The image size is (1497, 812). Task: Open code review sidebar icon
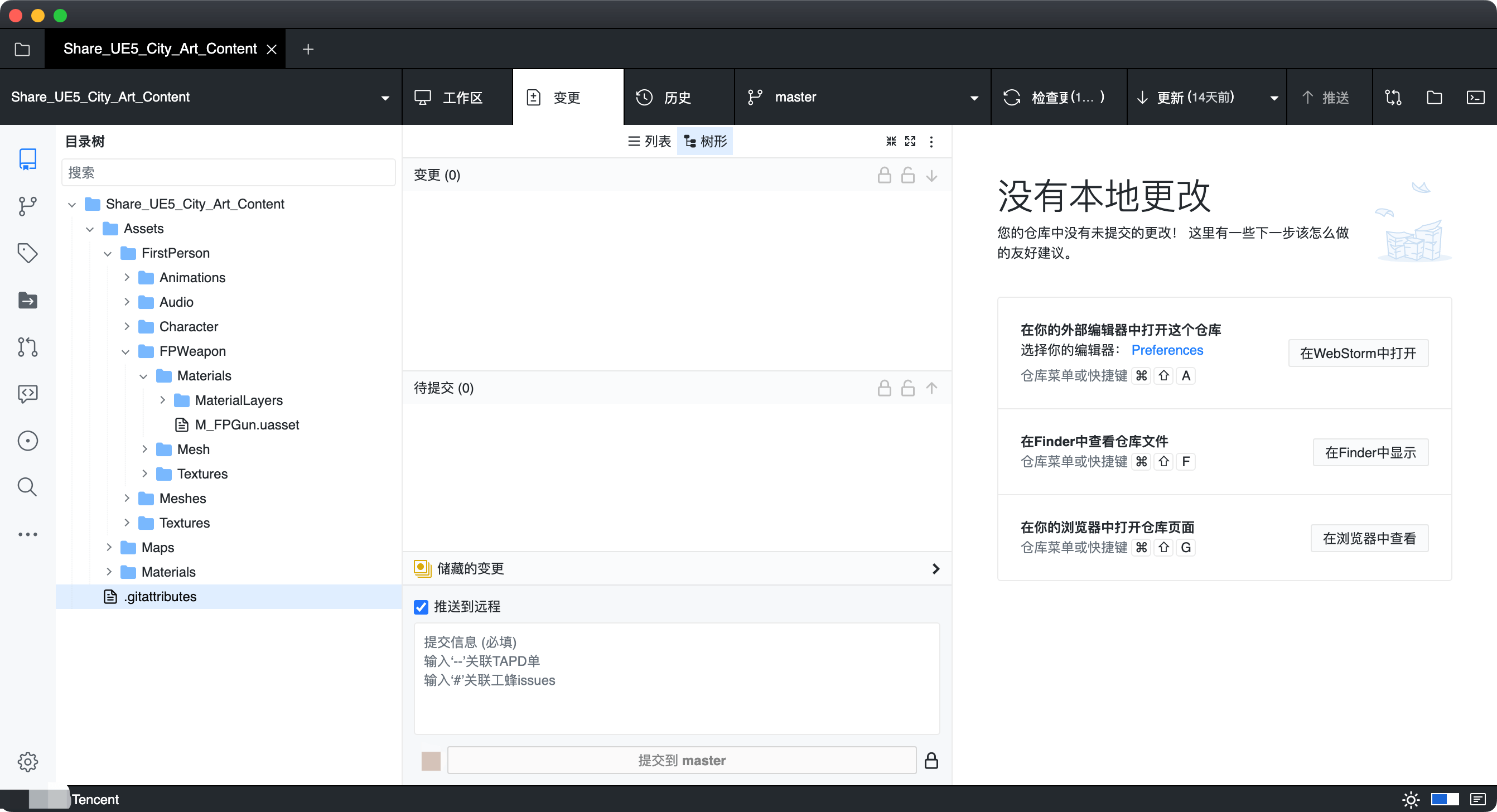(x=27, y=394)
